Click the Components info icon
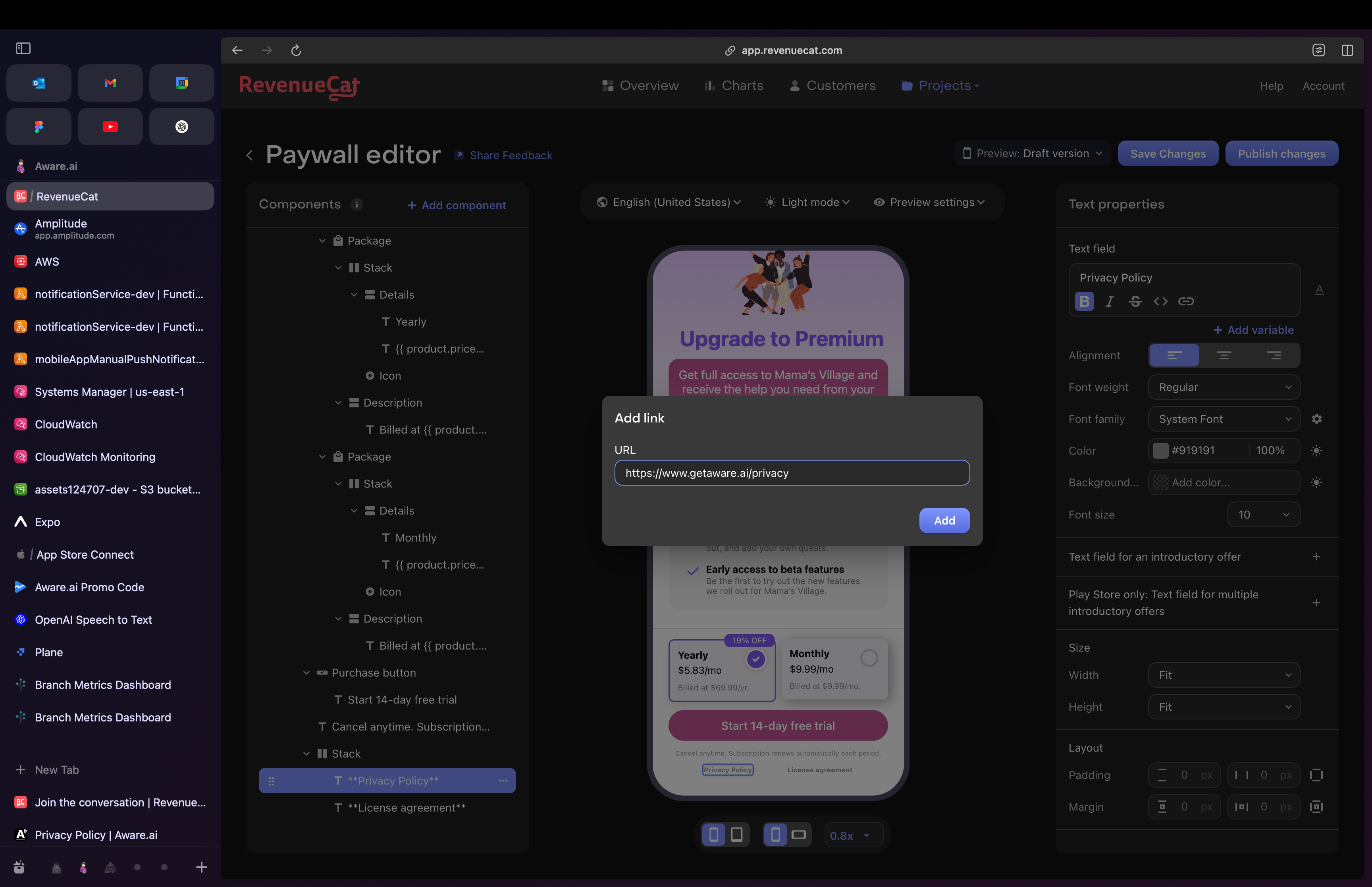This screenshot has height=887, width=1372. pos(357,204)
